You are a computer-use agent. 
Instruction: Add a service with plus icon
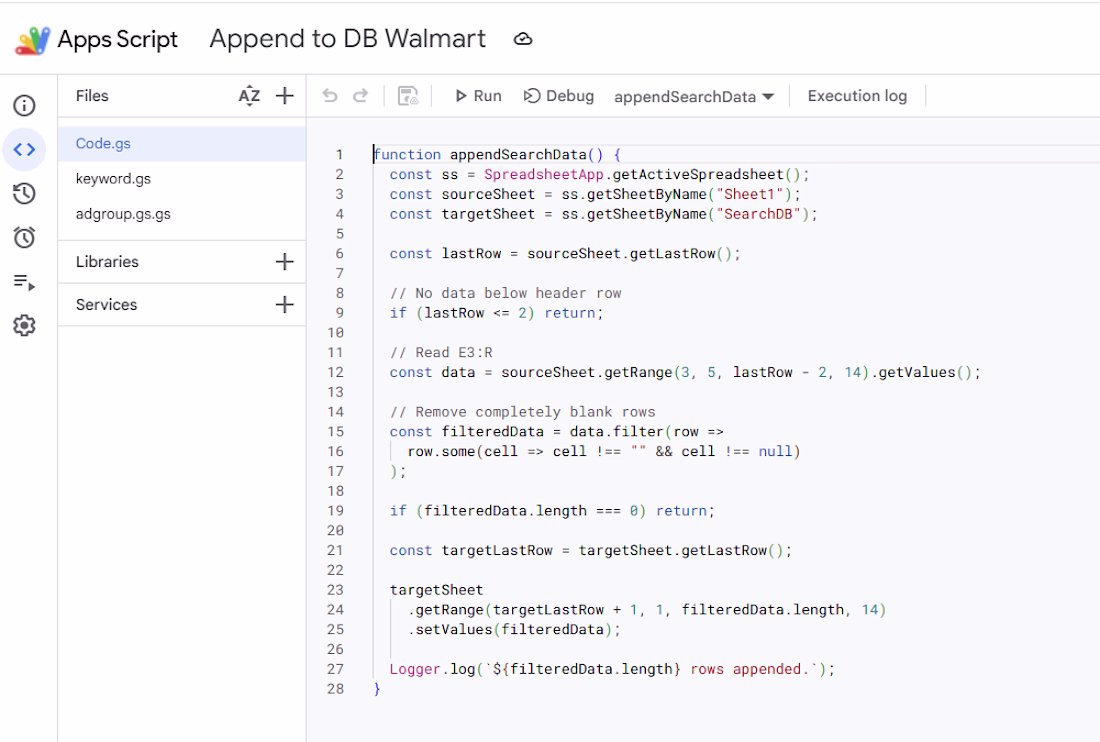tap(285, 304)
